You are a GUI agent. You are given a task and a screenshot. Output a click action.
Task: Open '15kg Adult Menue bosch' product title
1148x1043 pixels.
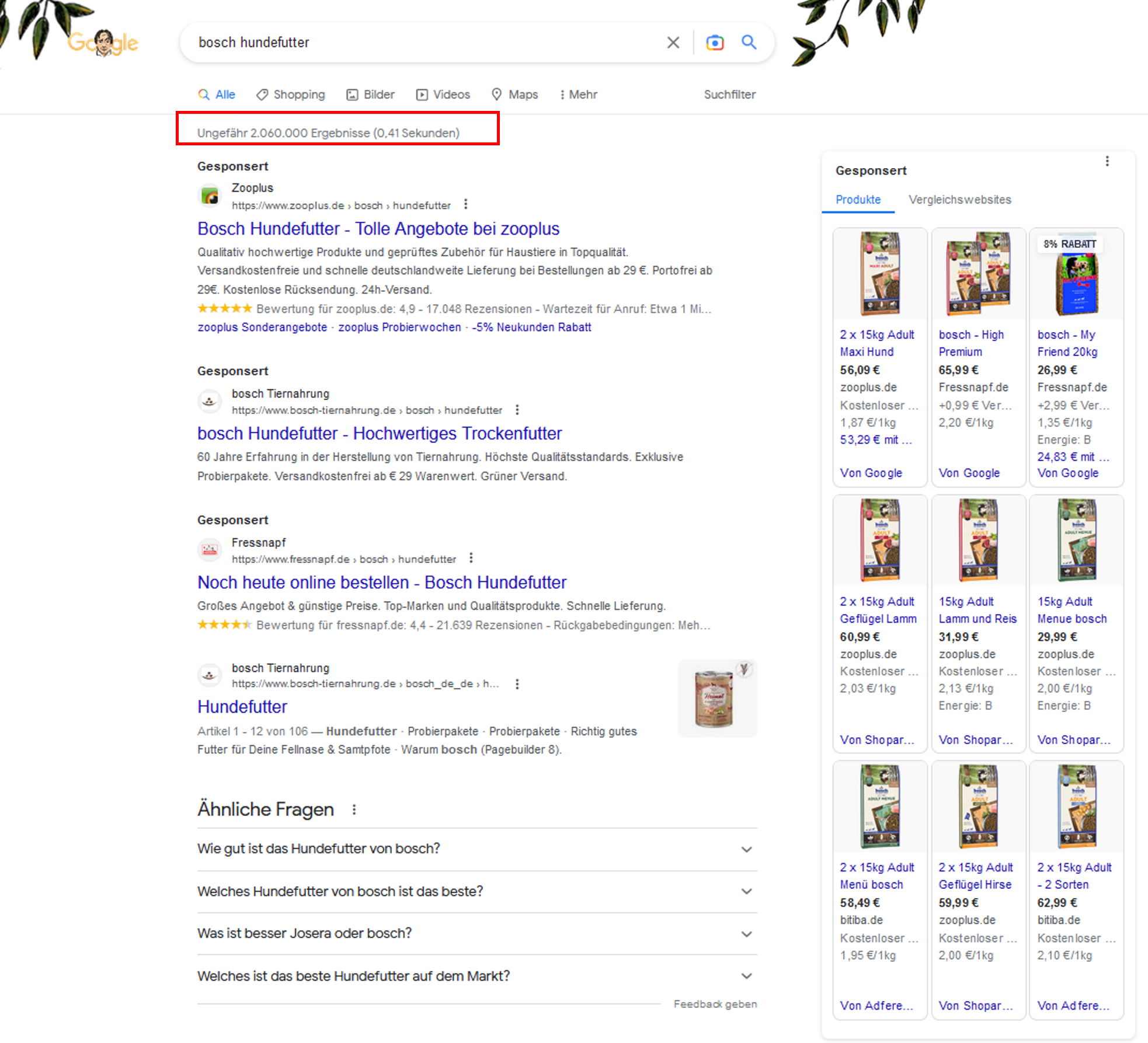1072,610
